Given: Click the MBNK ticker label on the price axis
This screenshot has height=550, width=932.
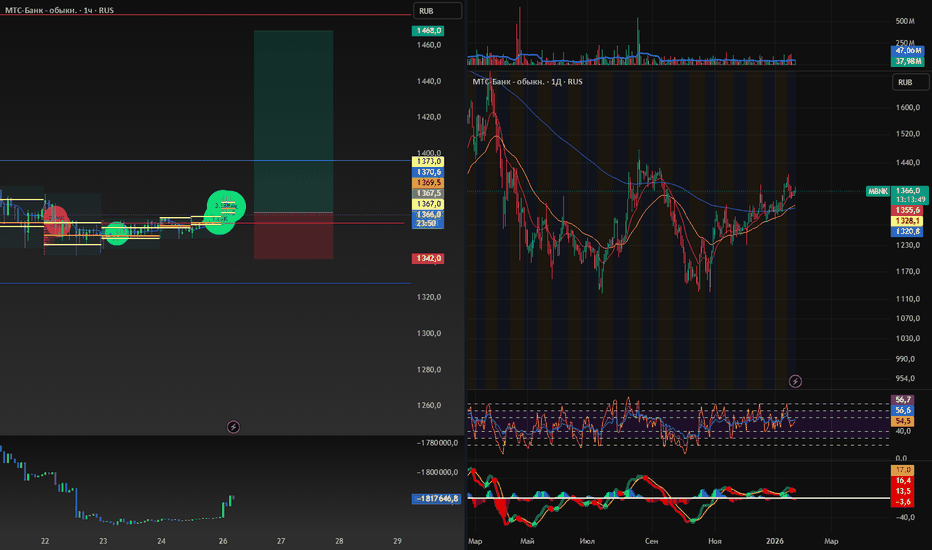Looking at the screenshot, I should (x=877, y=190).
